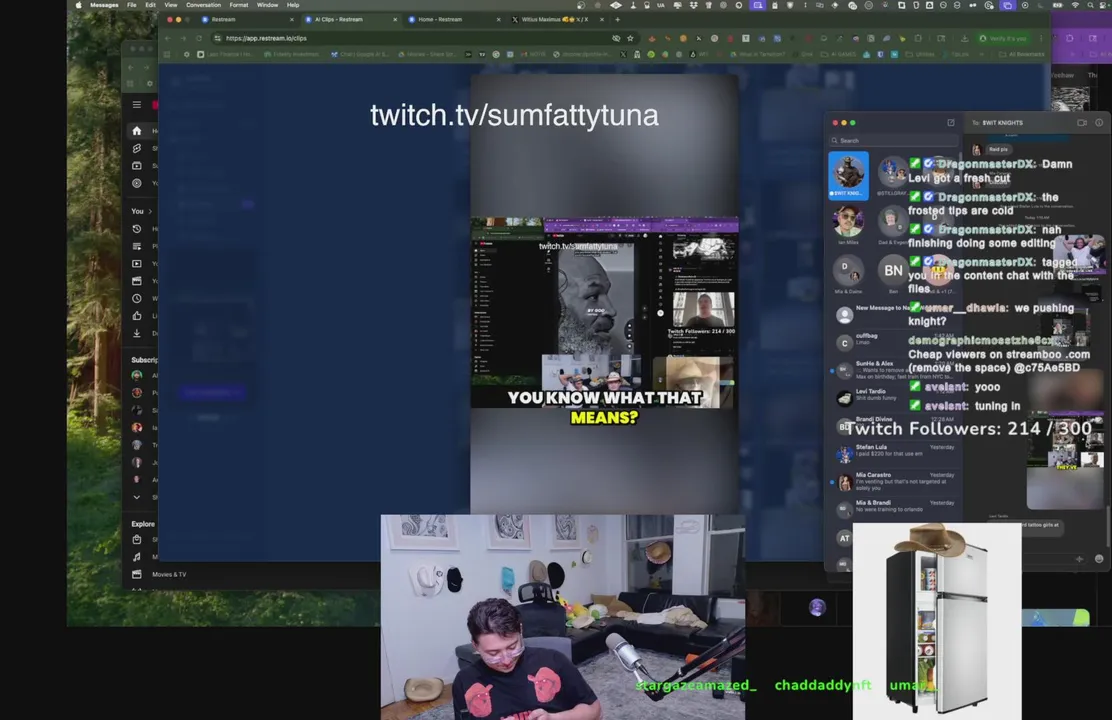Open the Brandi Divine conversation

[894, 425]
